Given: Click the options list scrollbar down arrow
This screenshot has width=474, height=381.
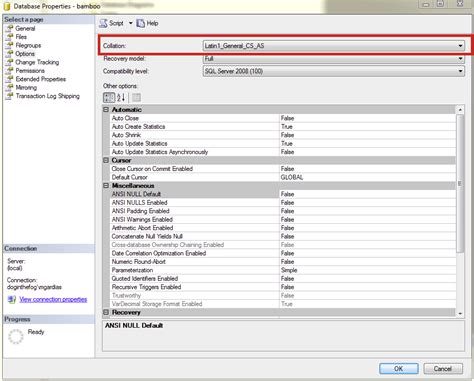Looking at the screenshot, I should [x=460, y=313].
